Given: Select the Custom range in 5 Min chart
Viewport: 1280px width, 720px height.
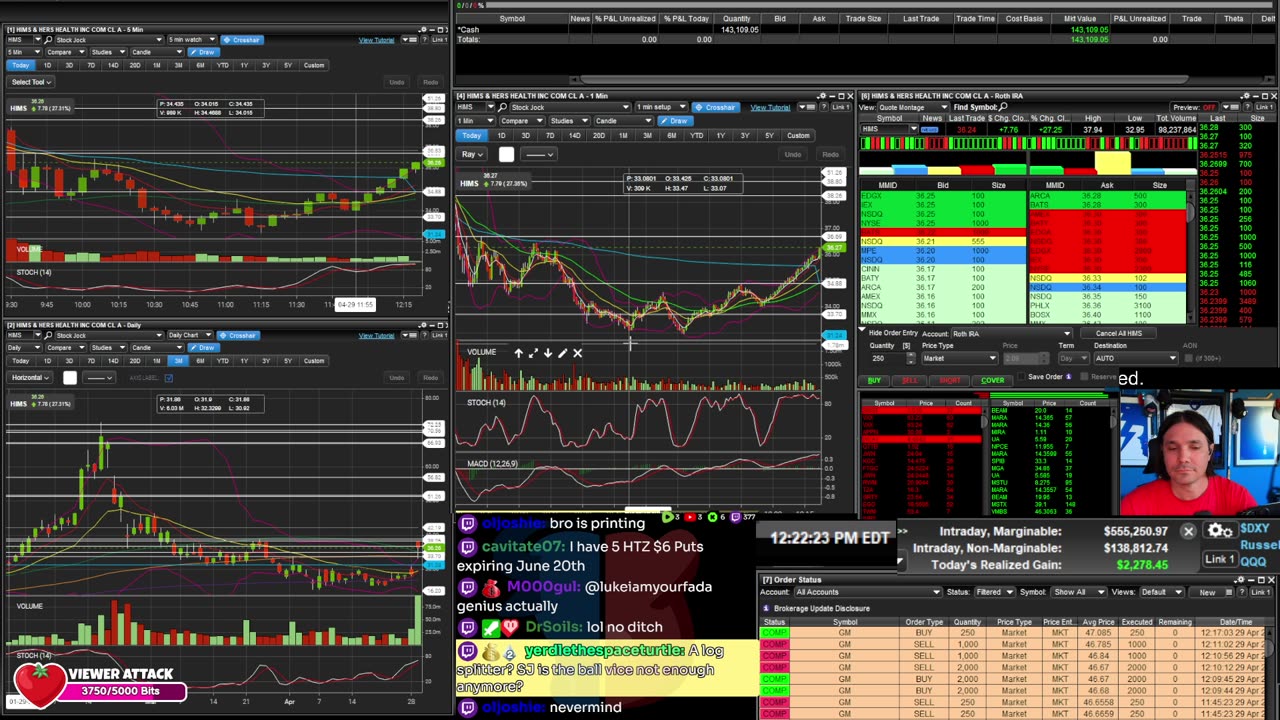Looking at the screenshot, I should point(314,66).
